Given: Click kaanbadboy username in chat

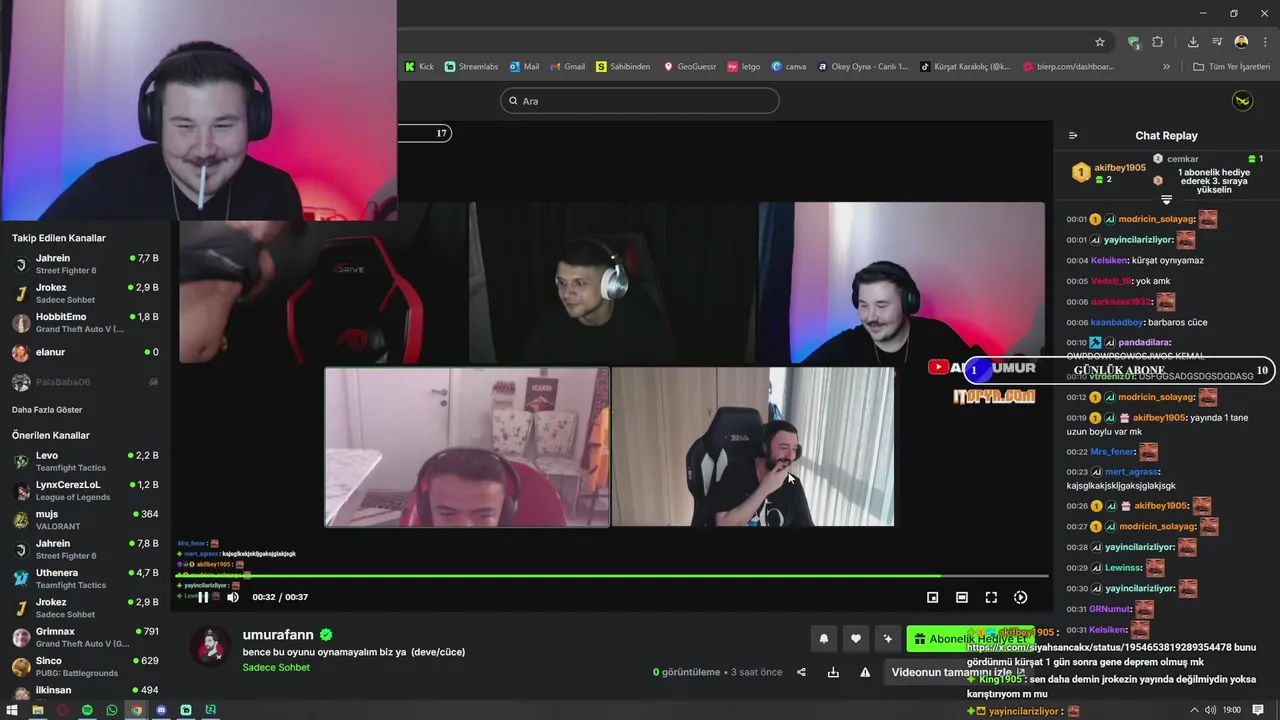Looking at the screenshot, I should click(1116, 323).
